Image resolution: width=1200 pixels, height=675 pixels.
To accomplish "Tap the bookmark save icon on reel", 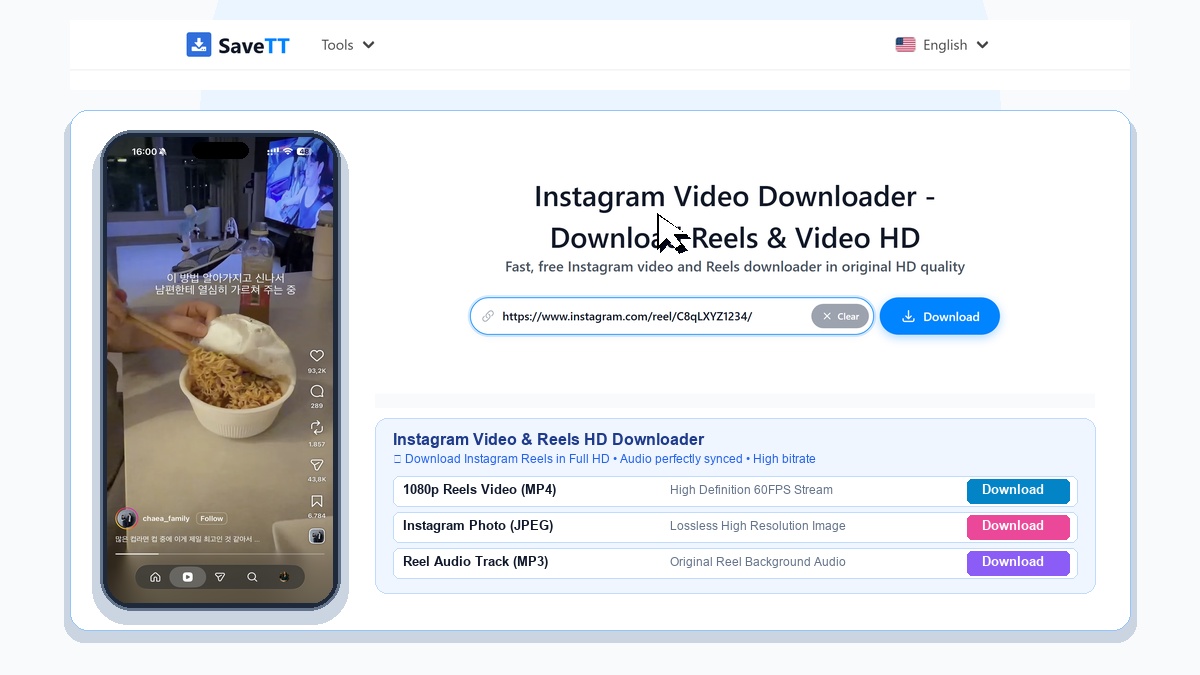I will [317, 501].
